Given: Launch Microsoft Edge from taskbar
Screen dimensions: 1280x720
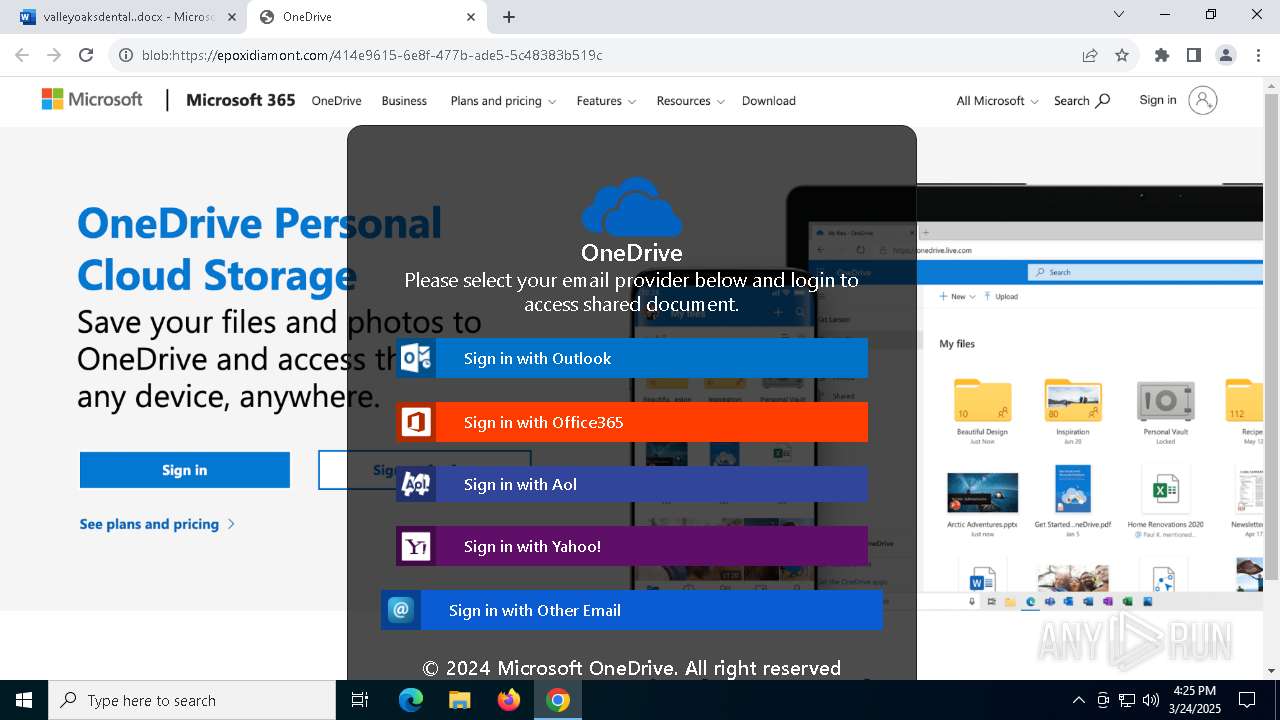Looking at the screenshot, I should tap(411, 700).
